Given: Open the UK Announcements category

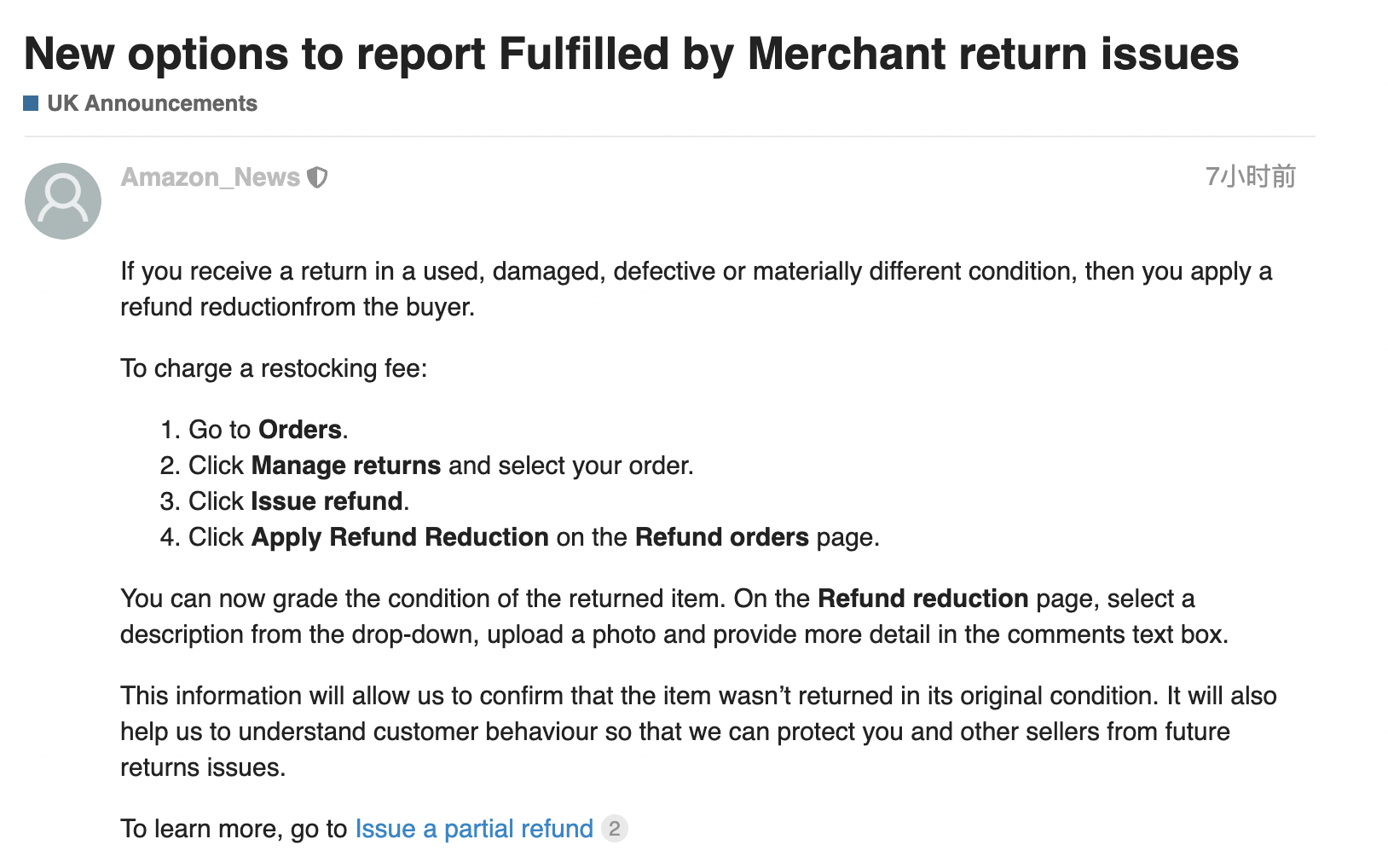Looking at the screenshot, I should (x=152, y=103).
